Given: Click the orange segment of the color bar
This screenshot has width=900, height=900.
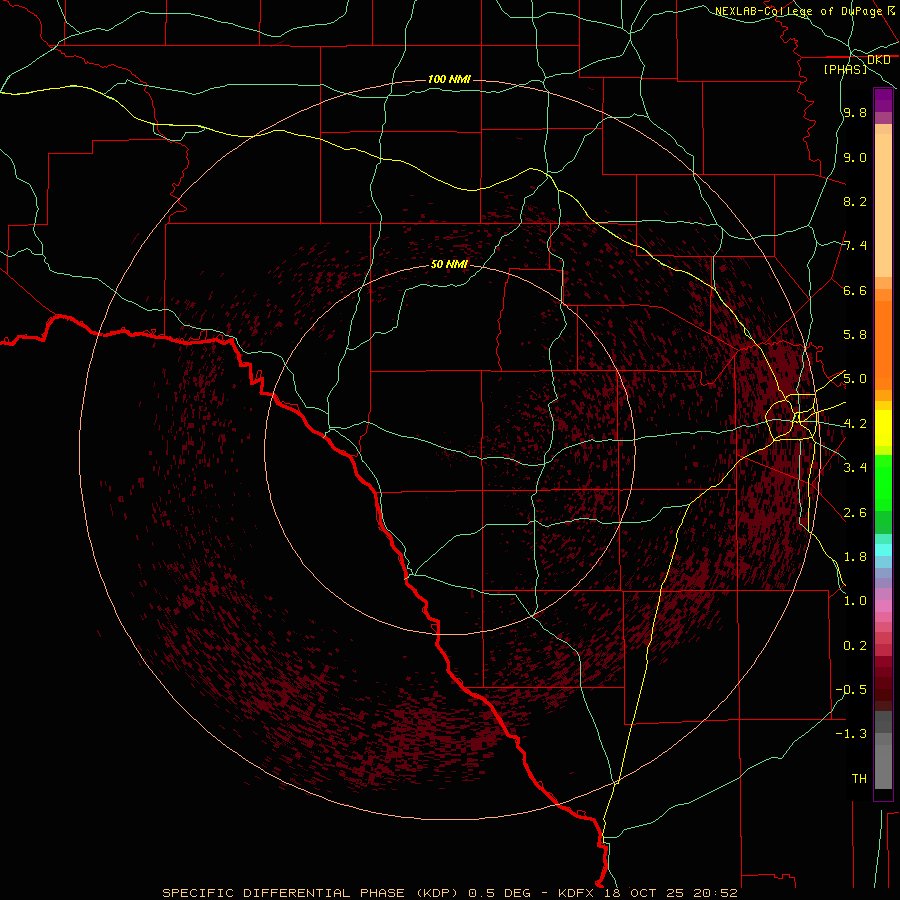Looking at the screenshot, I should [x=883, y=344].
